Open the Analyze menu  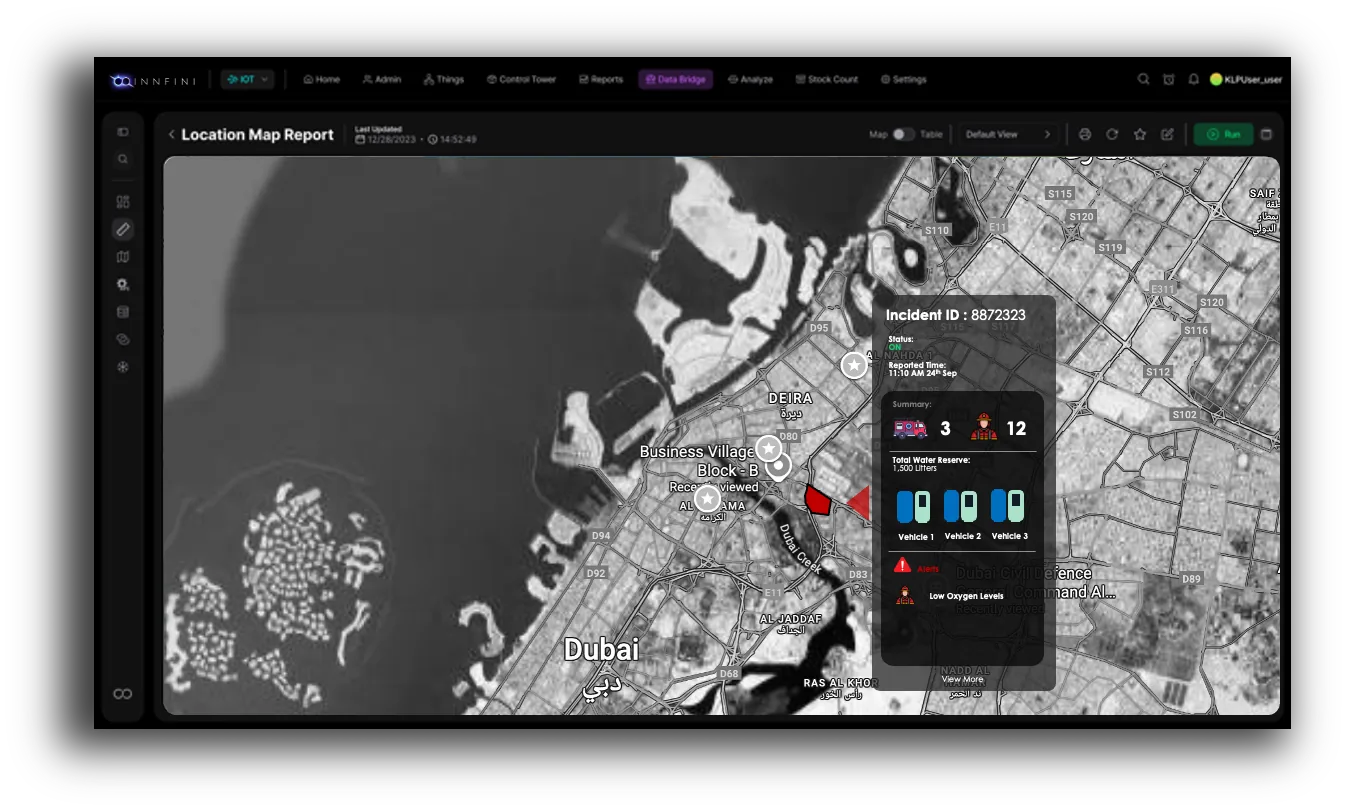point(751,79)
